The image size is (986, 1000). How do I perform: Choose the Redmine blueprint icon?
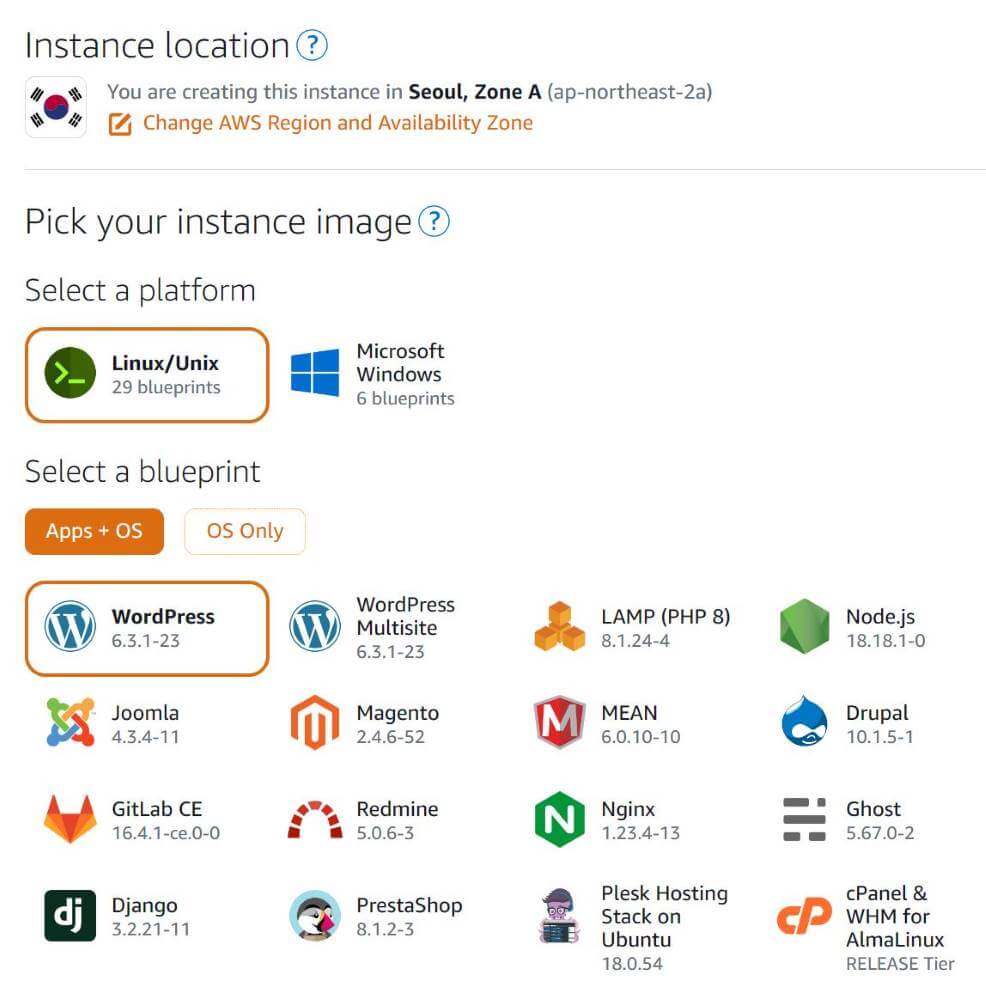[315, 820]
